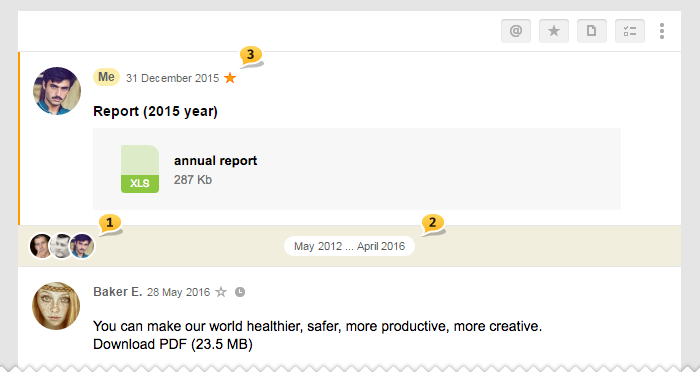Click the Report (2015 year) message title
700x379 pixels.
point(155,111)
